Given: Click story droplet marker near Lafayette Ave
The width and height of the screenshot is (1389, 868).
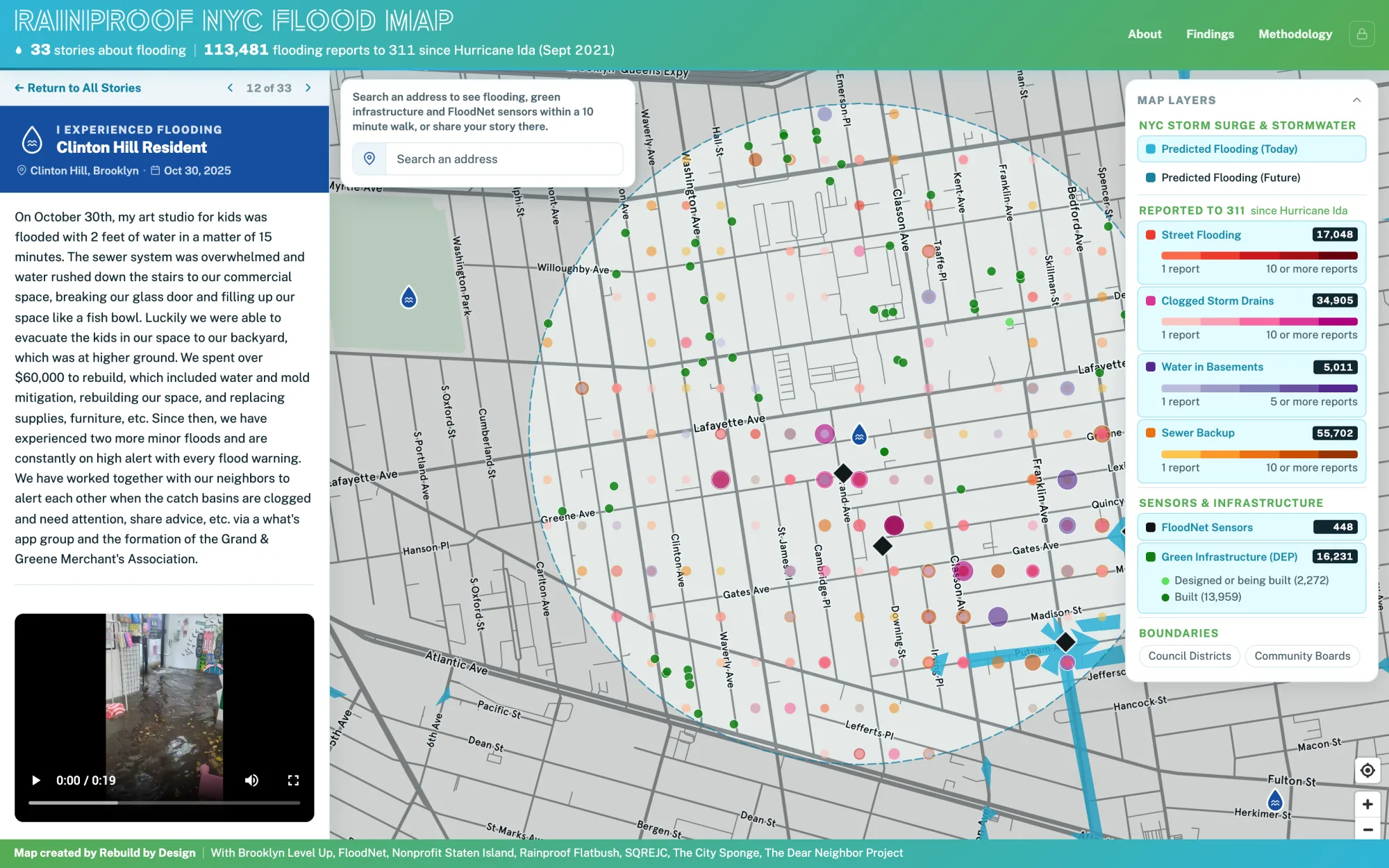Looking at the screenshot, I should [x=859, y=434].
